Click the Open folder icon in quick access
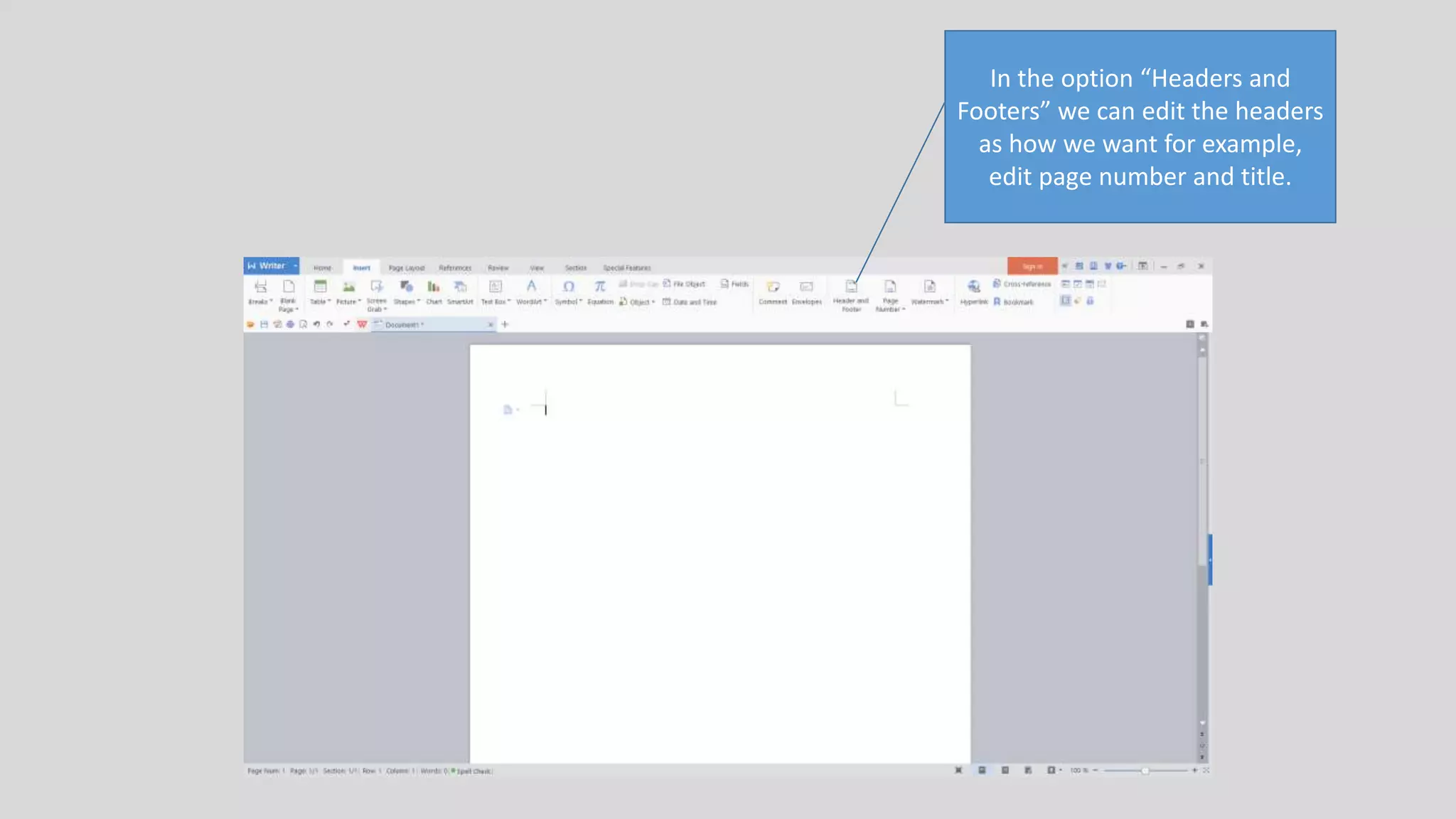Image resolution: width=1456 pixels, height=819 pixels. 250,324
